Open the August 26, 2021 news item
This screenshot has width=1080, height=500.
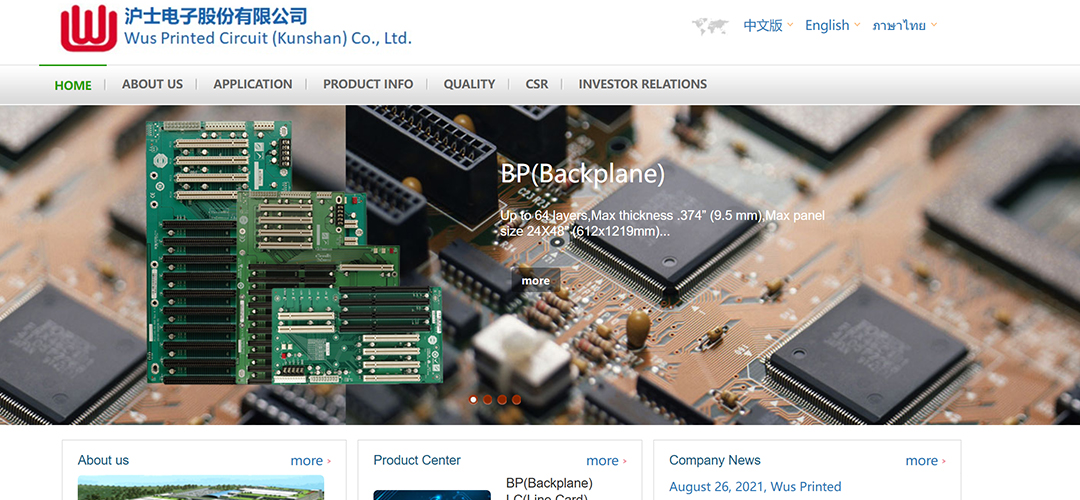click(755, 487)
